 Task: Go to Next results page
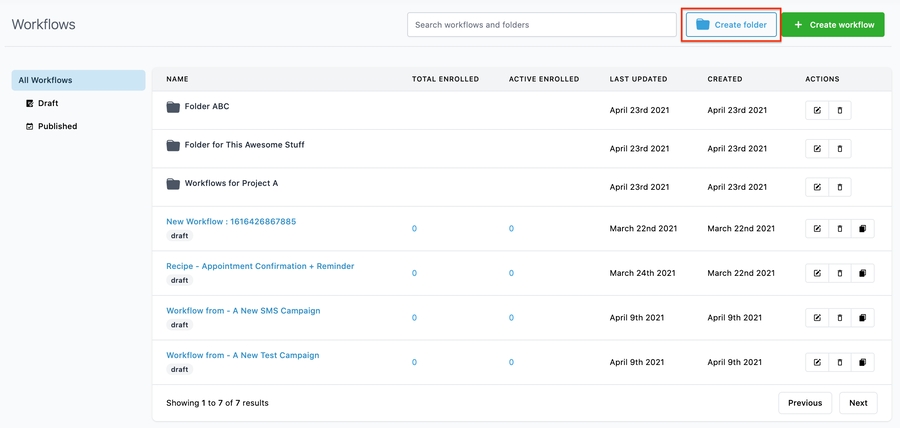click(857, 403)
